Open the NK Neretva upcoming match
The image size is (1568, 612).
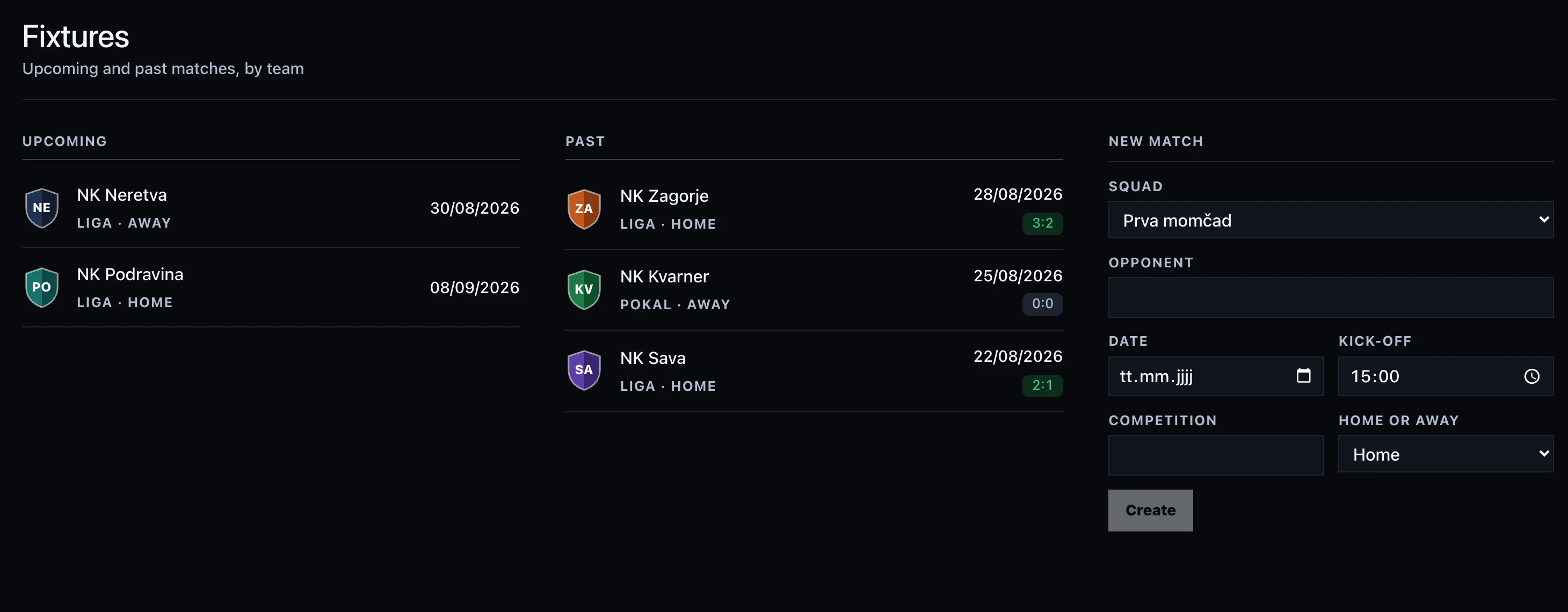(271, 208)
